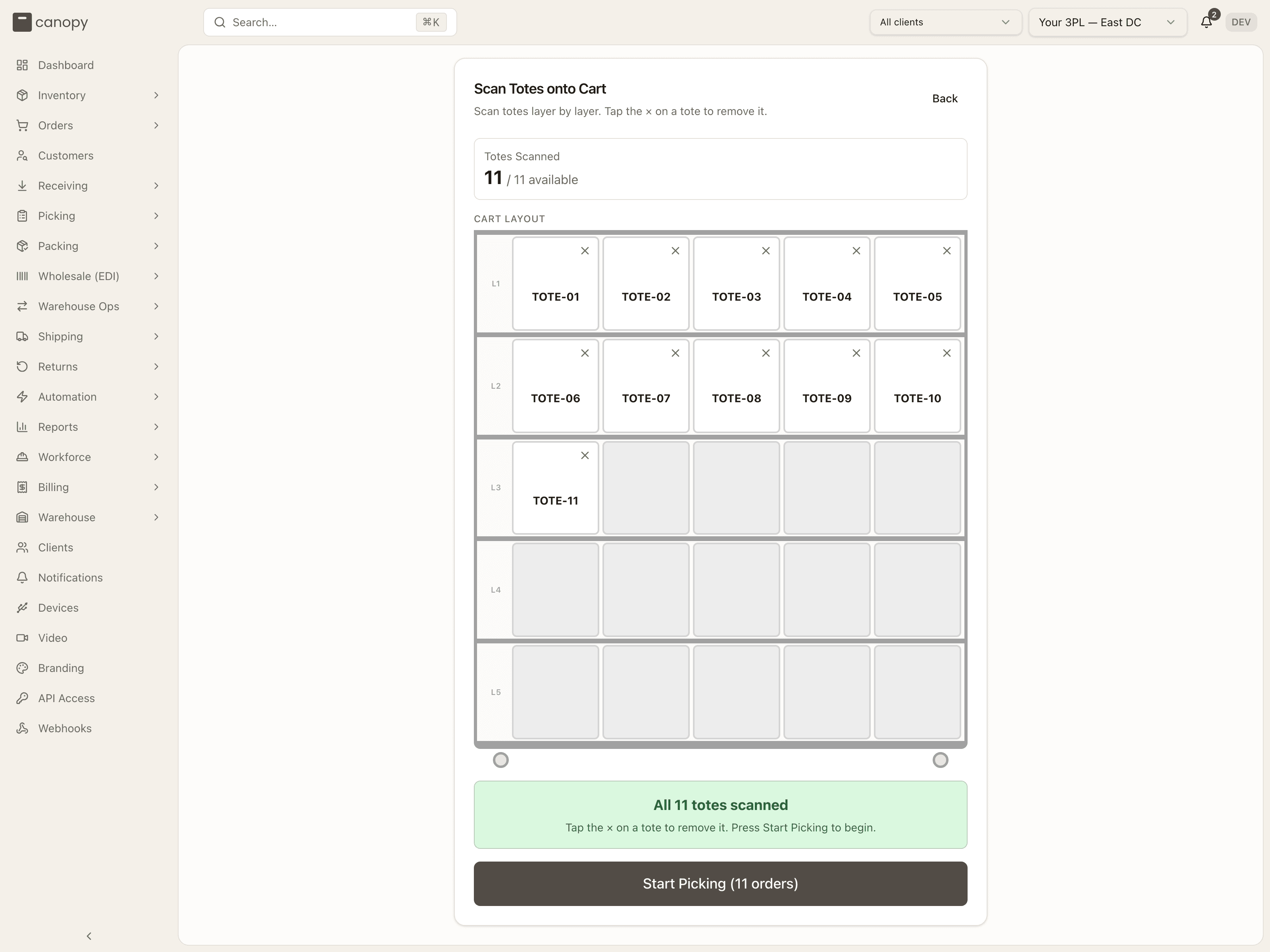Click the Workforce hard hat icon
The height and width of the screenshot is (952, 1270).
click(x=22, y=457)
